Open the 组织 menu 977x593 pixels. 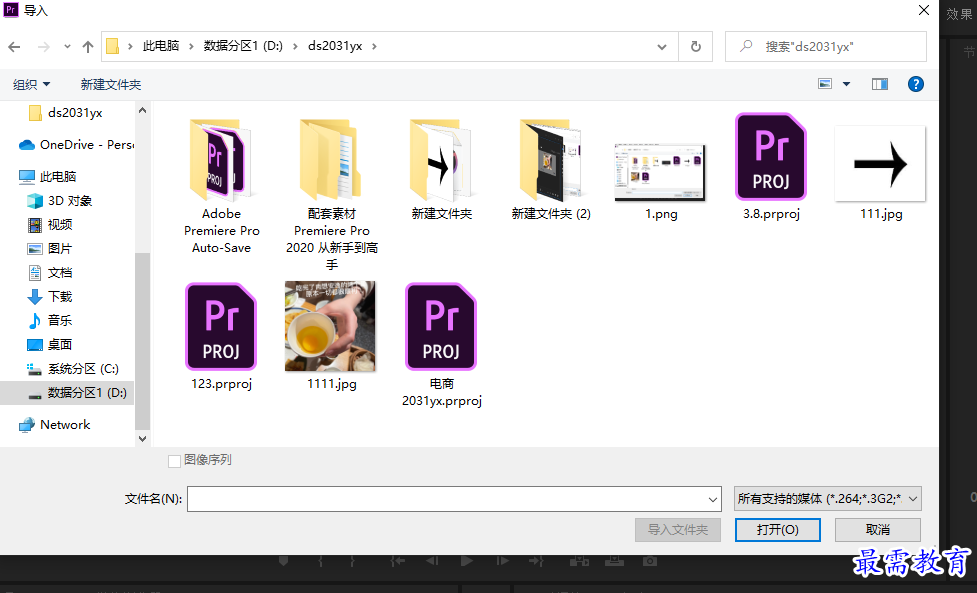(32, 85)
